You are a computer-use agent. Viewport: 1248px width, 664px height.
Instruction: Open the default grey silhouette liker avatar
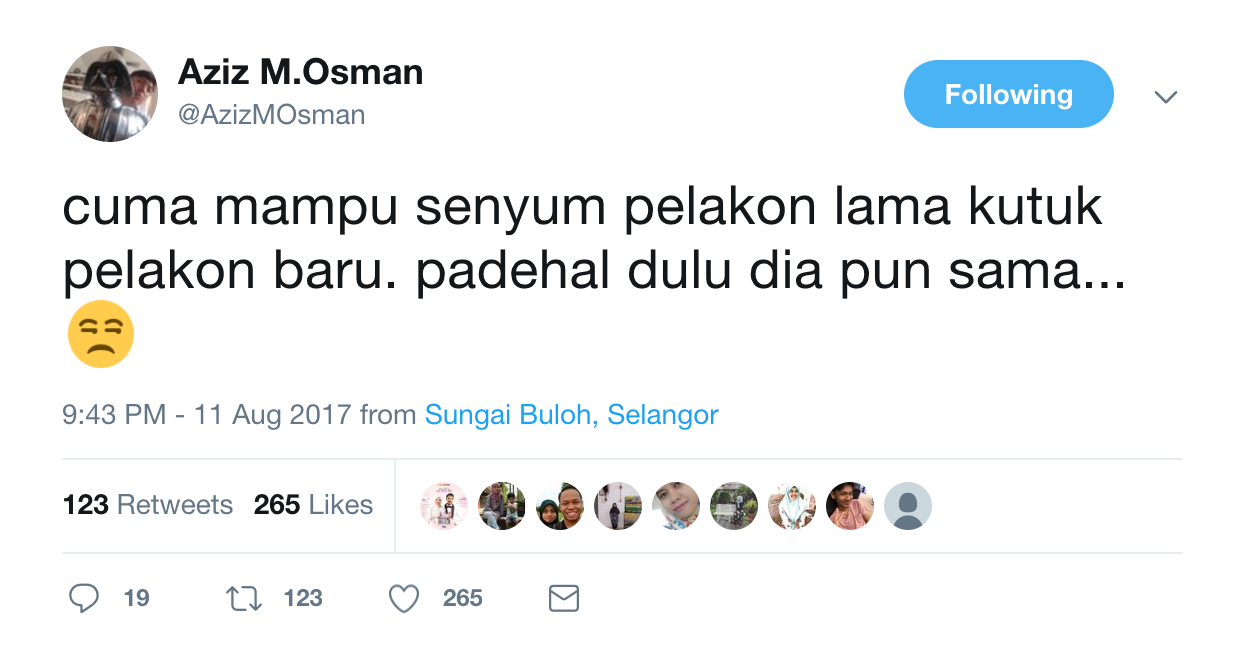click(908, 506)
